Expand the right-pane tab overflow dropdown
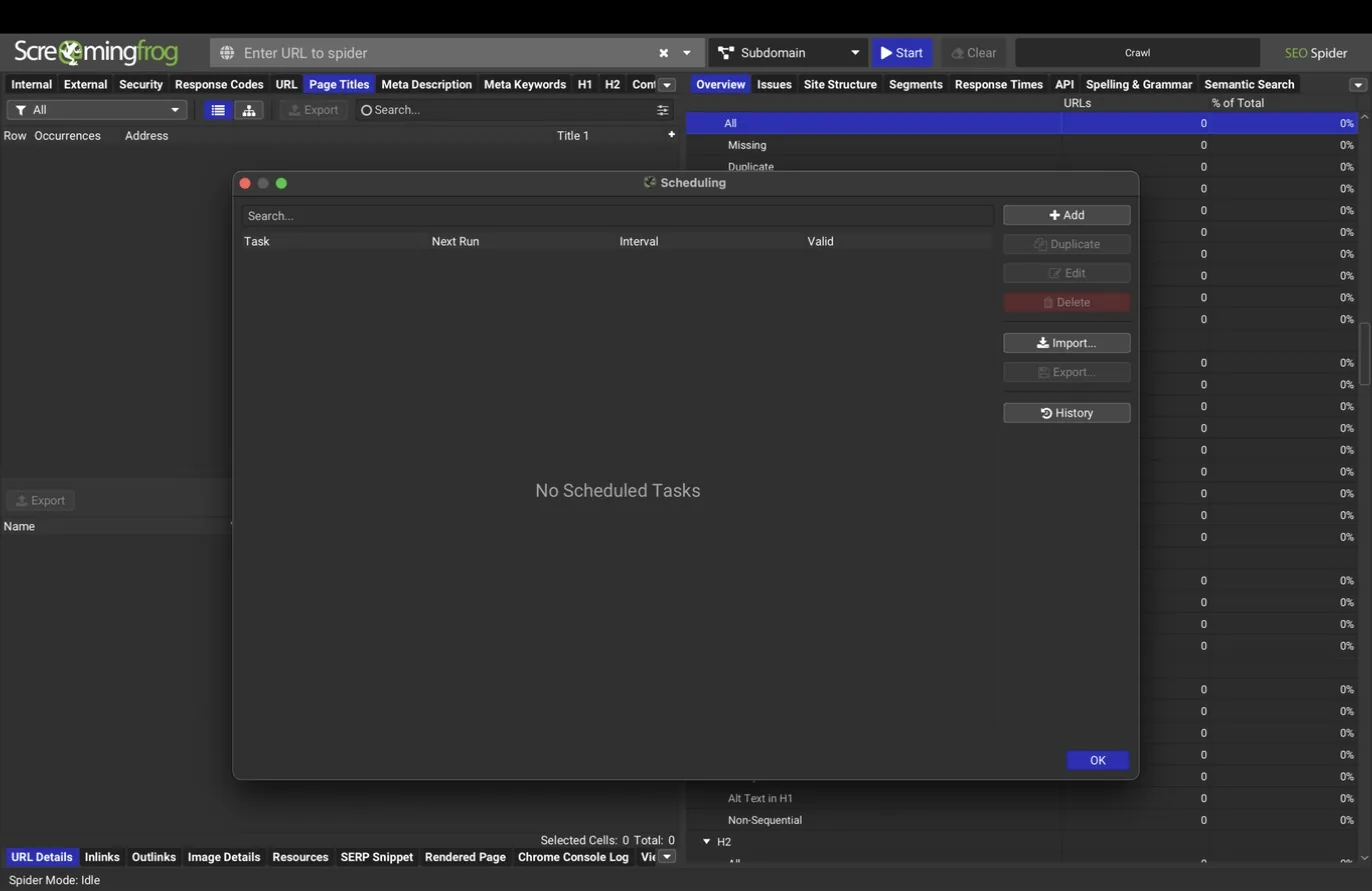The image size is (1372, 891). coord(1358,85)
